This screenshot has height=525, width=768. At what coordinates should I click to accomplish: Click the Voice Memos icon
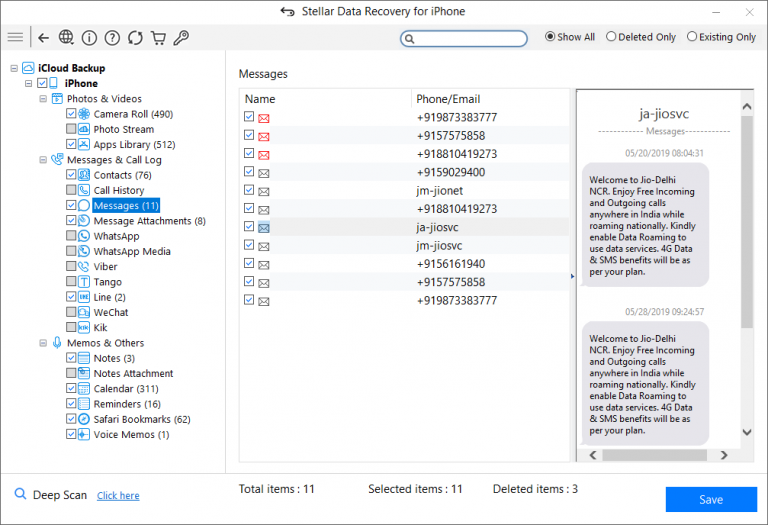[84, 434]
